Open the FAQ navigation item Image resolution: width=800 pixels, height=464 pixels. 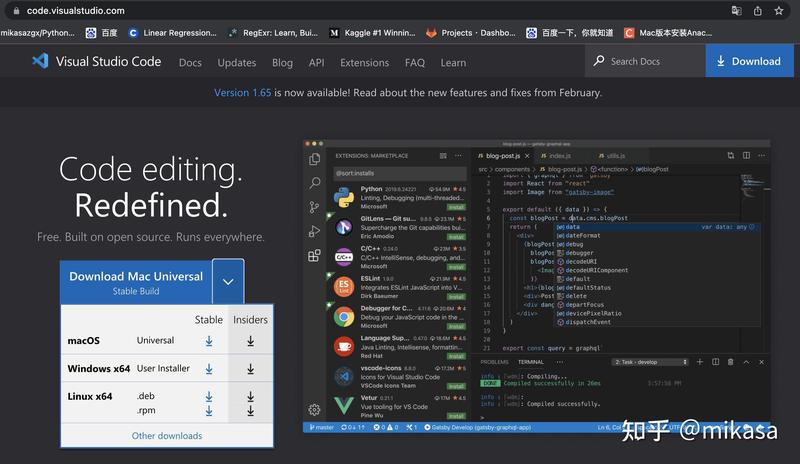(x=415, y=62)
